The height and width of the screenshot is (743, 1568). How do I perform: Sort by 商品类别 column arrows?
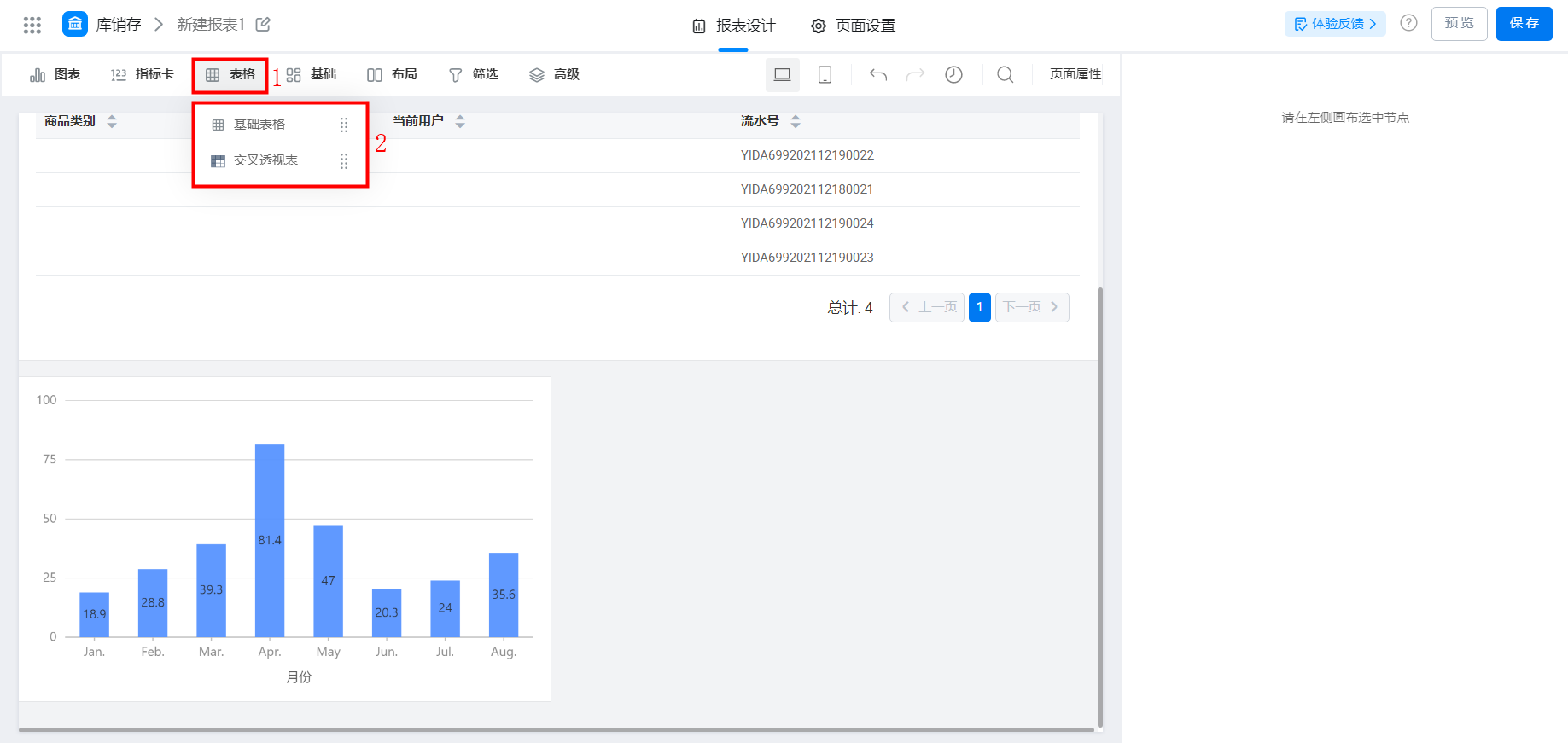pyautogui.click(x=112, y=121)
